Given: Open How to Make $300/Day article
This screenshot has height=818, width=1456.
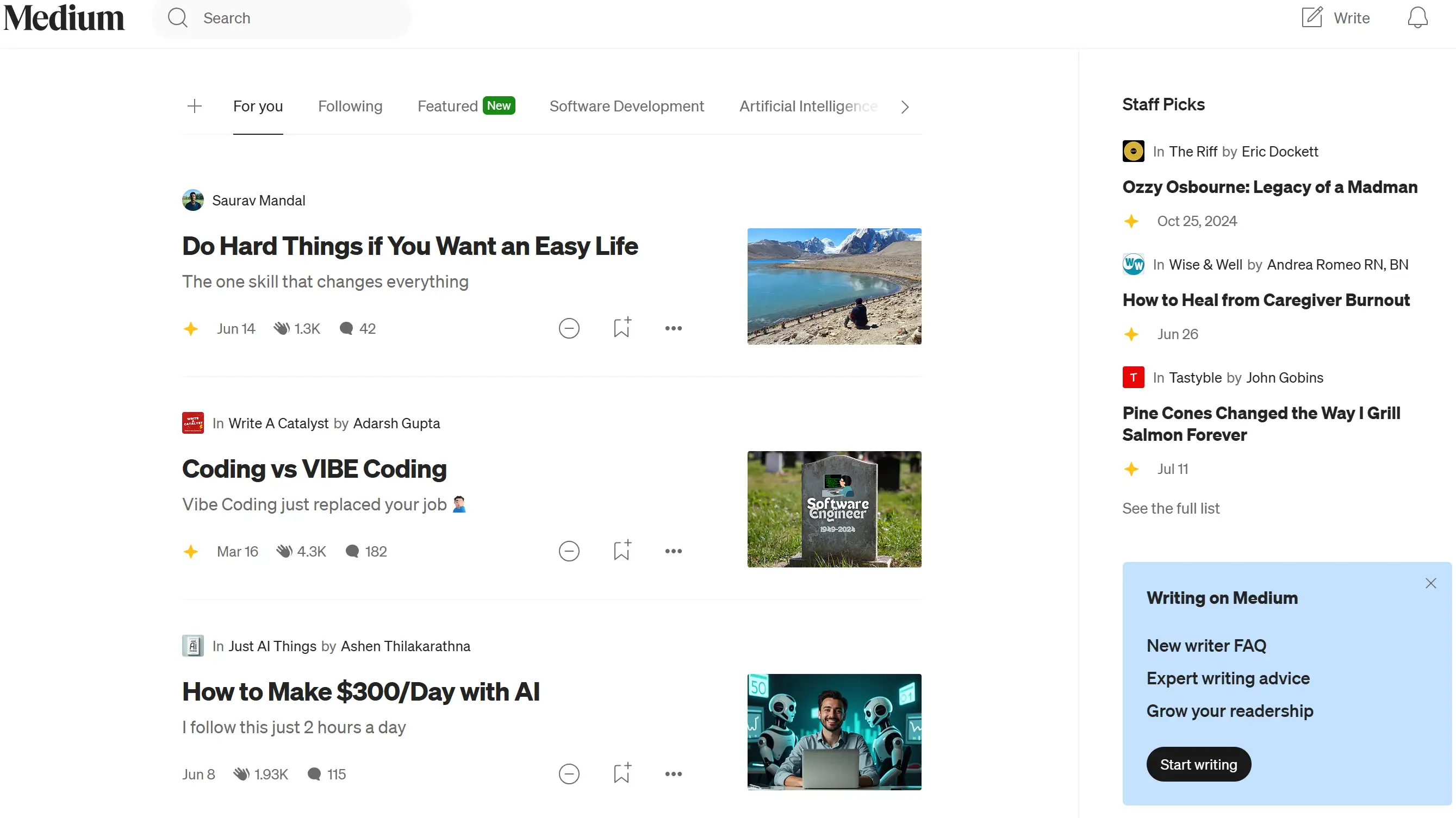Looking at the screenshot, I should tap(360, 691).
